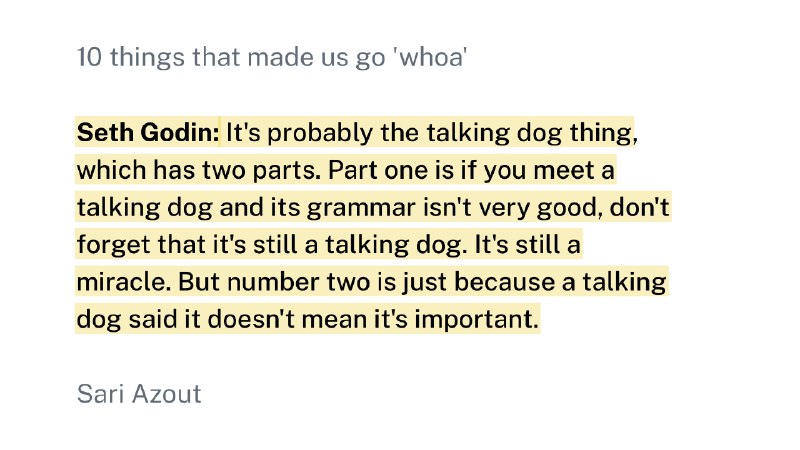The width and height of the screenshot is (800, 450).
Task: Click the phrase 'which has two parts'
Action: point(195,170)
